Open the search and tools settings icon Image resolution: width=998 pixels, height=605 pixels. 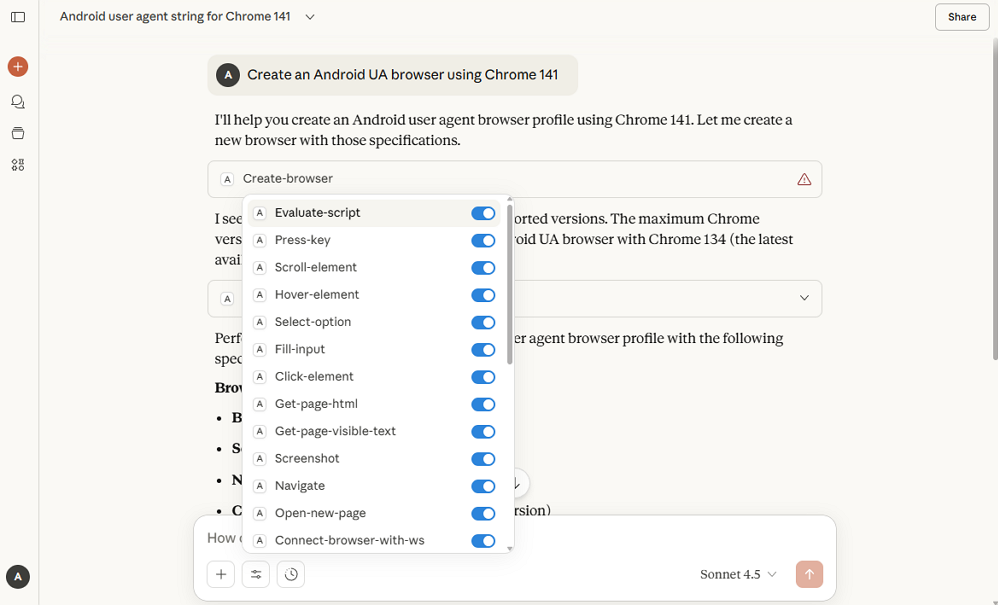[x=256, y=574]
